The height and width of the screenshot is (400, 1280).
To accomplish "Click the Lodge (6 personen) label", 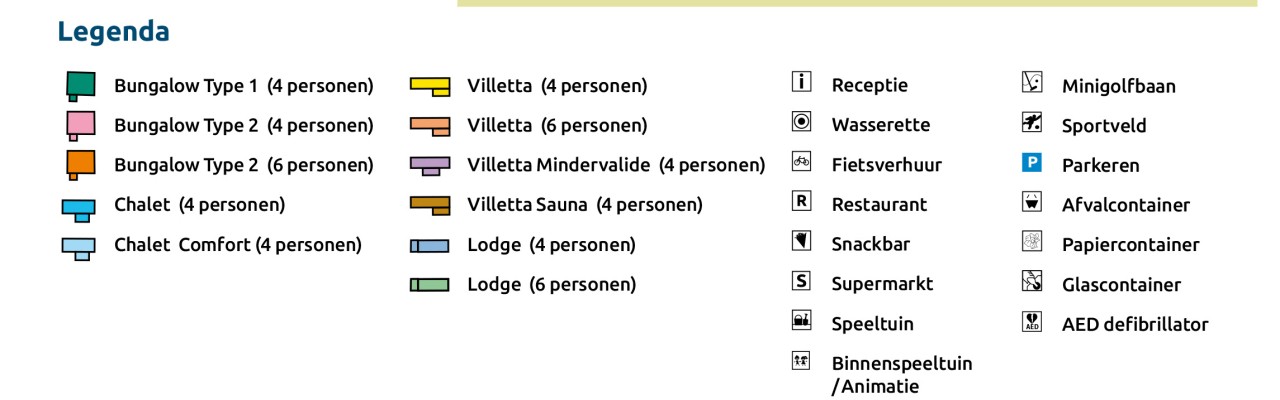I will 551,284.
